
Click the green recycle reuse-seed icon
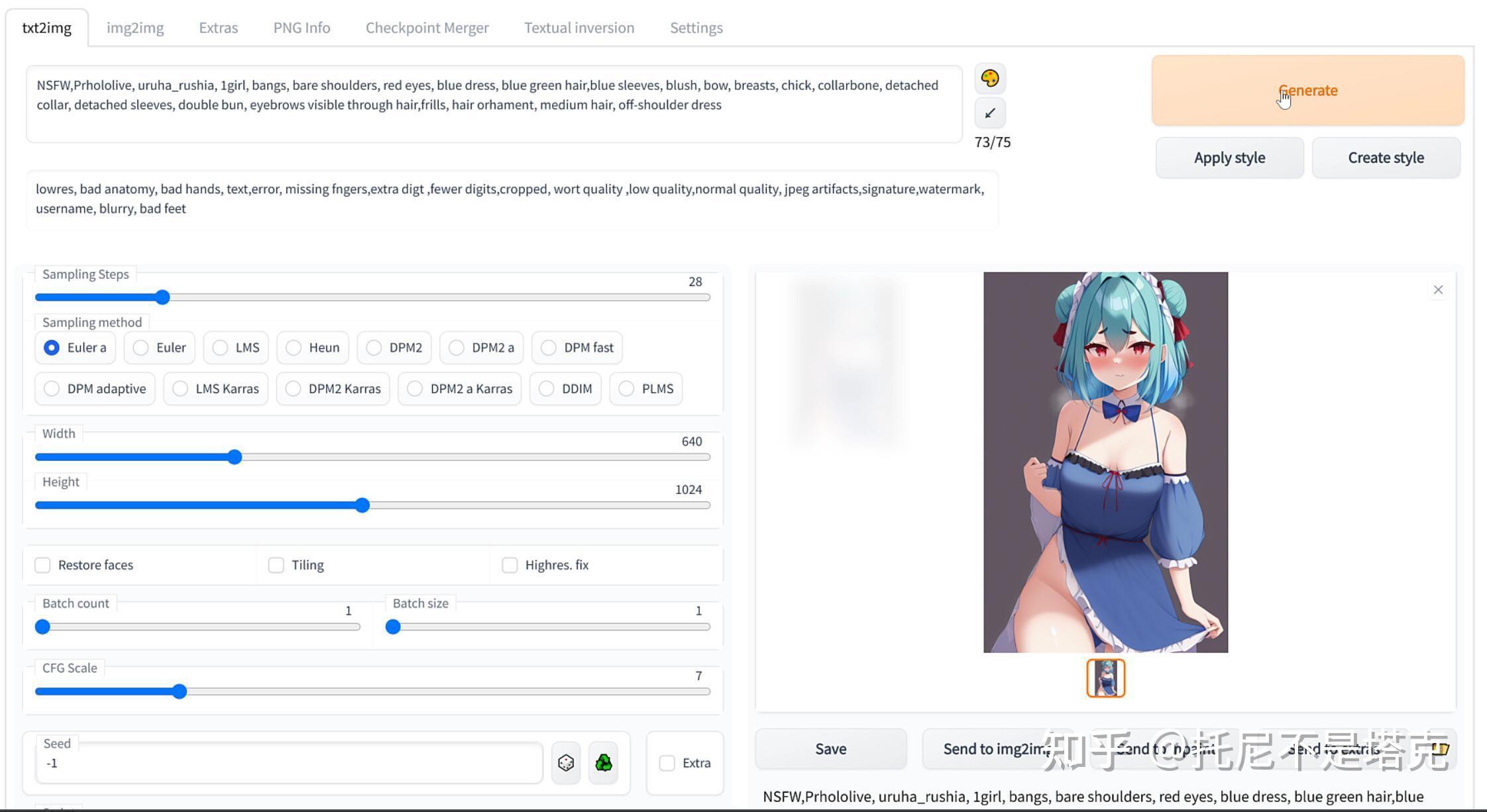tap(603, 763)
